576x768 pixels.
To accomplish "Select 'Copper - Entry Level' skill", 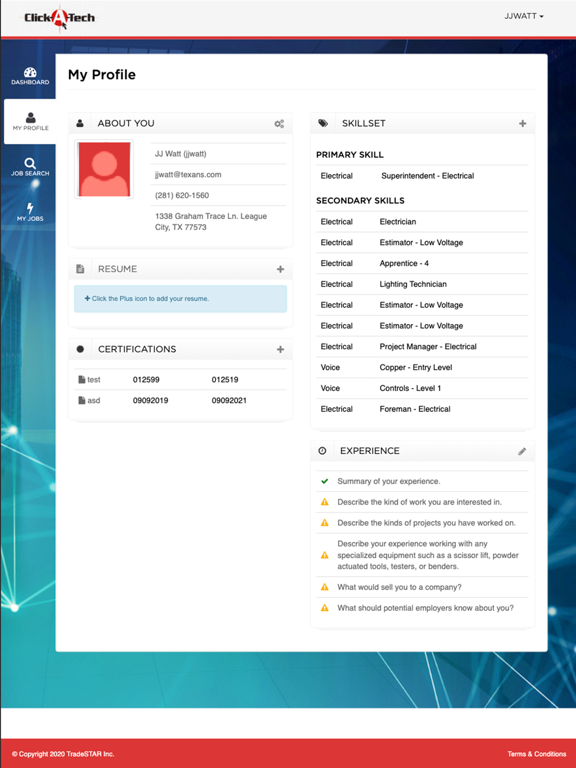I will [415, 367].
